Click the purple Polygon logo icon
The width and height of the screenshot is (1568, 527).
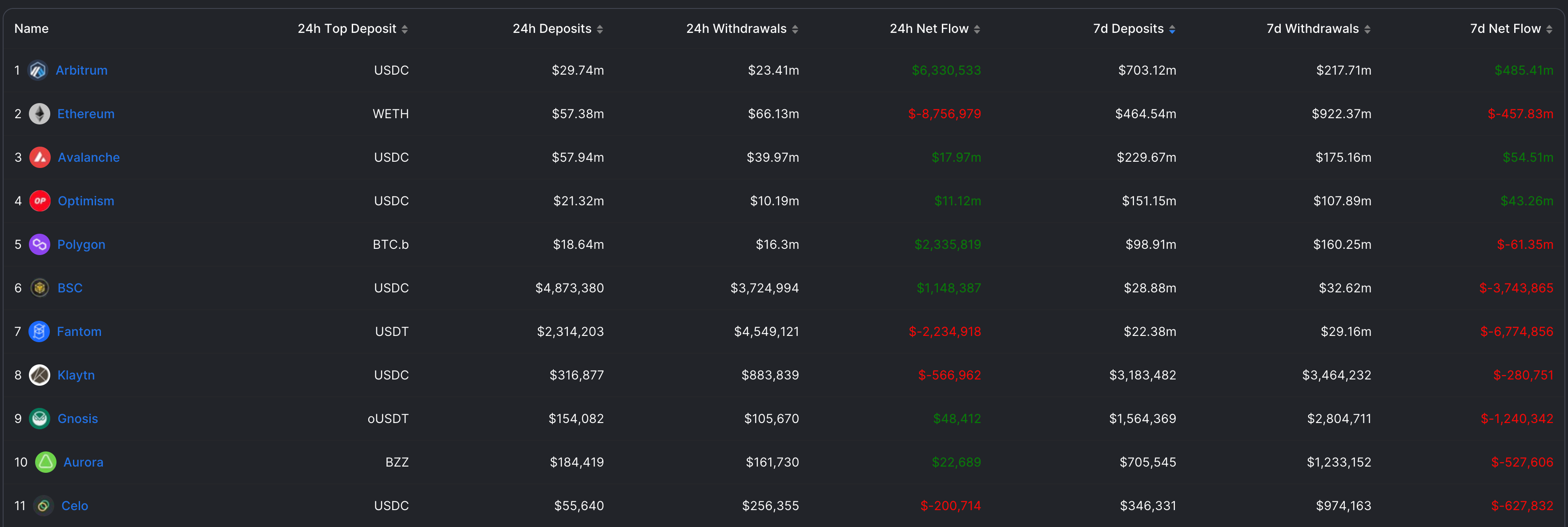point(40,245)
